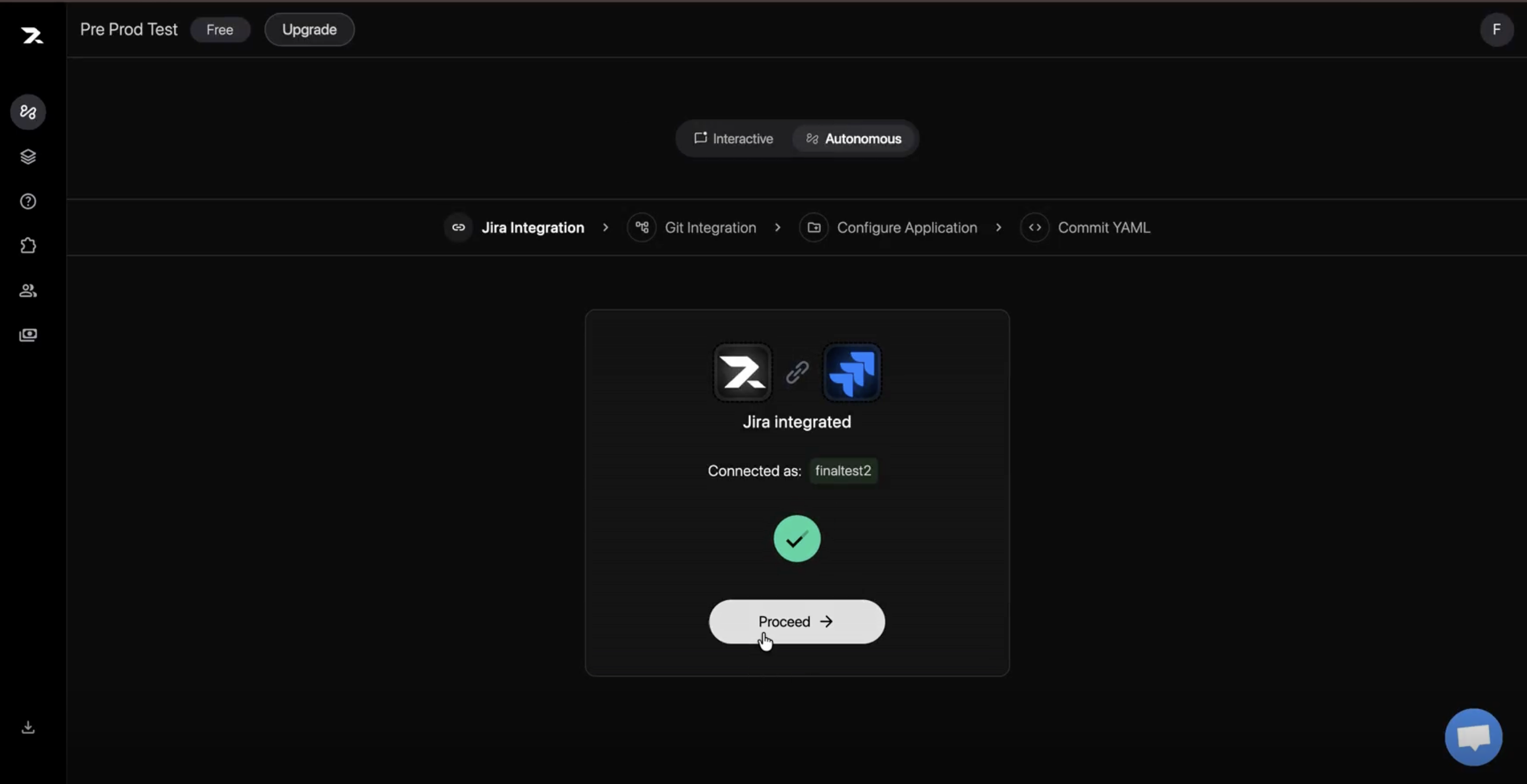Screen dimensions: 1527x784
Task: Click the Pre Prod Test workspace name
Action: [x=129, y=30]
